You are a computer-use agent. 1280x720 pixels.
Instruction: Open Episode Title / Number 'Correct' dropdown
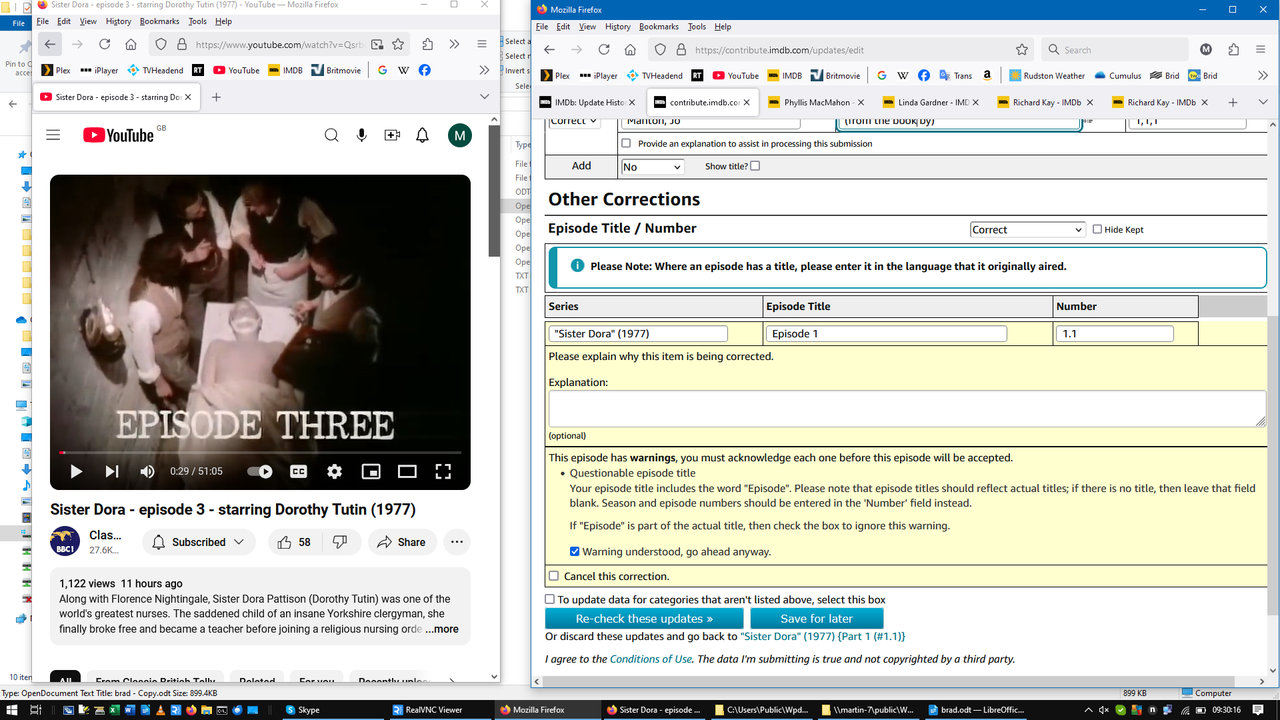1027,229
